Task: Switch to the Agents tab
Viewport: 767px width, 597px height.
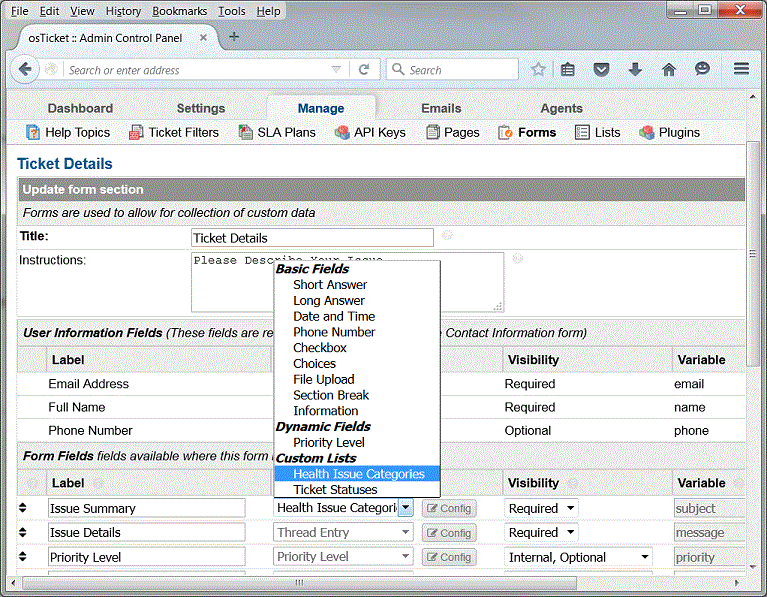Action: [562, 108]
